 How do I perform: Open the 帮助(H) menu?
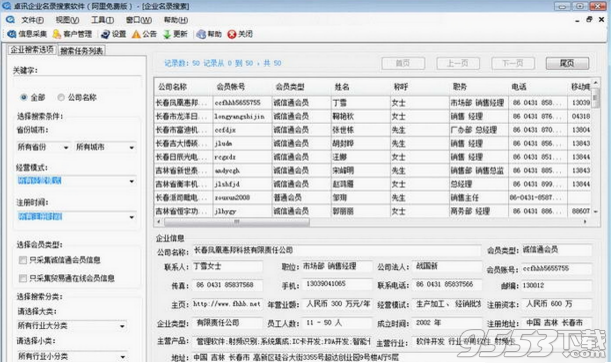coord(176,20)
